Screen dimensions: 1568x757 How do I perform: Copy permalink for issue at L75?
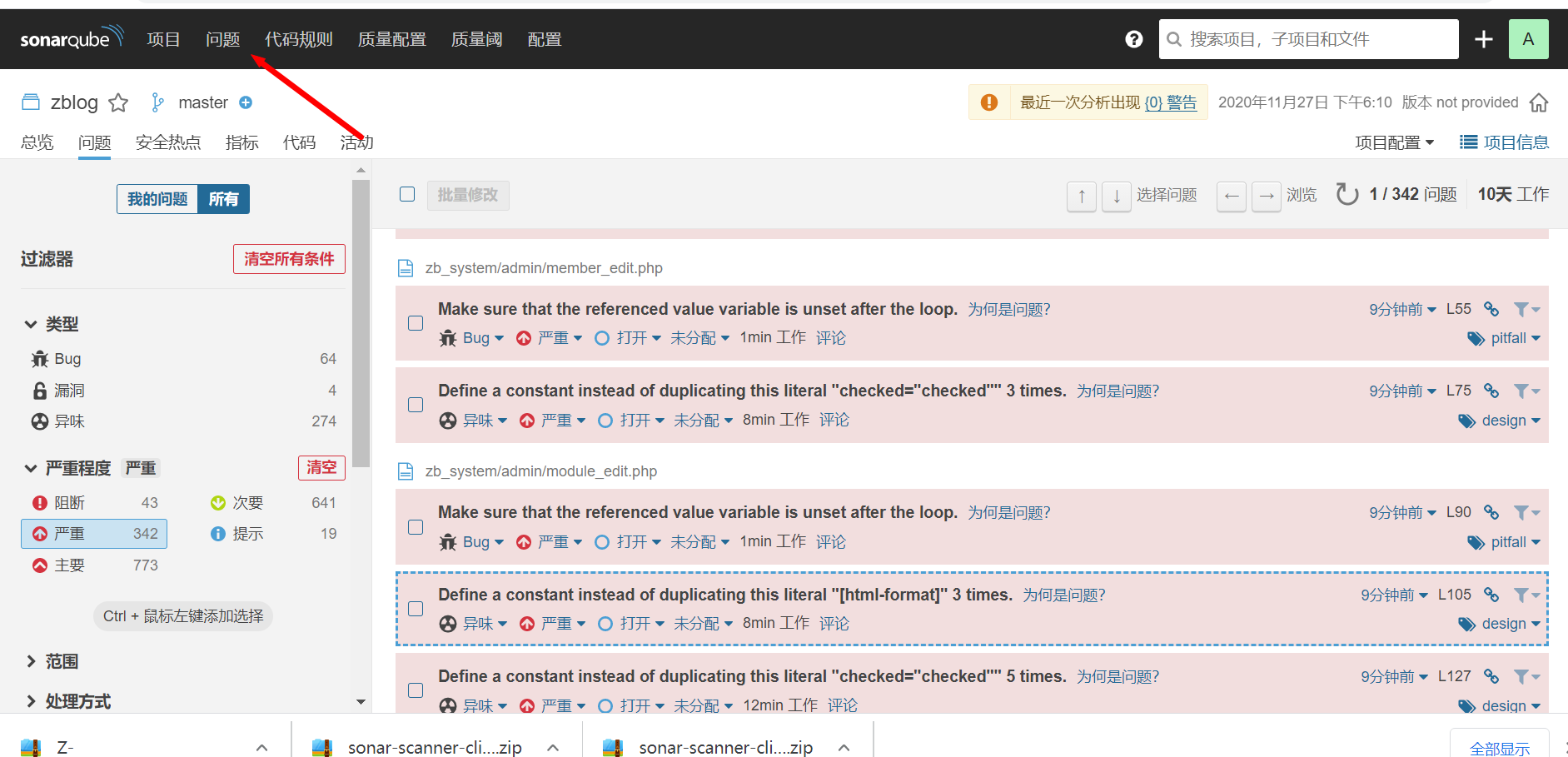pos(1491,391)
